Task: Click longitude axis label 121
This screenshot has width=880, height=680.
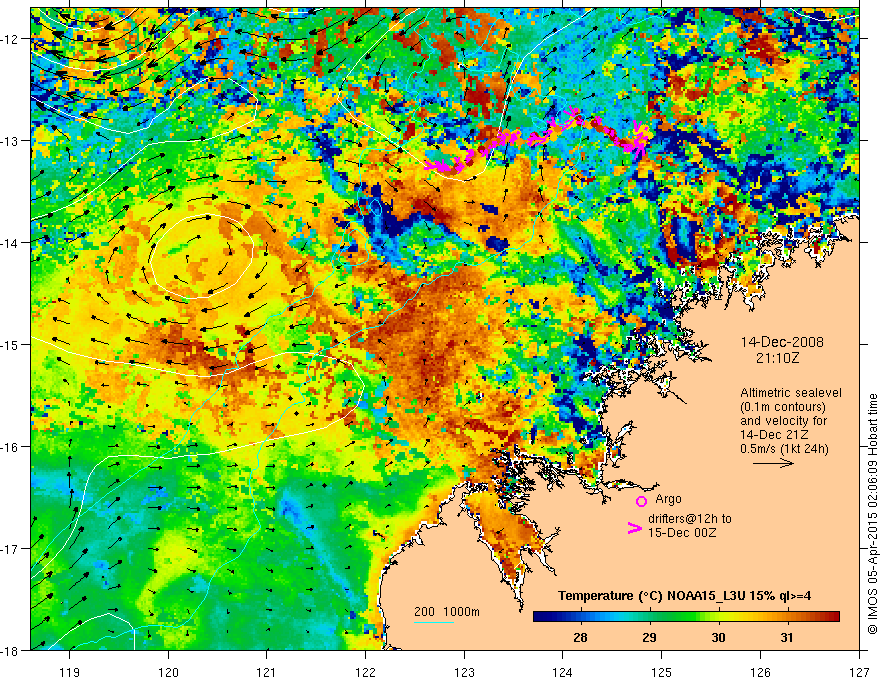Action: (267, 673)
